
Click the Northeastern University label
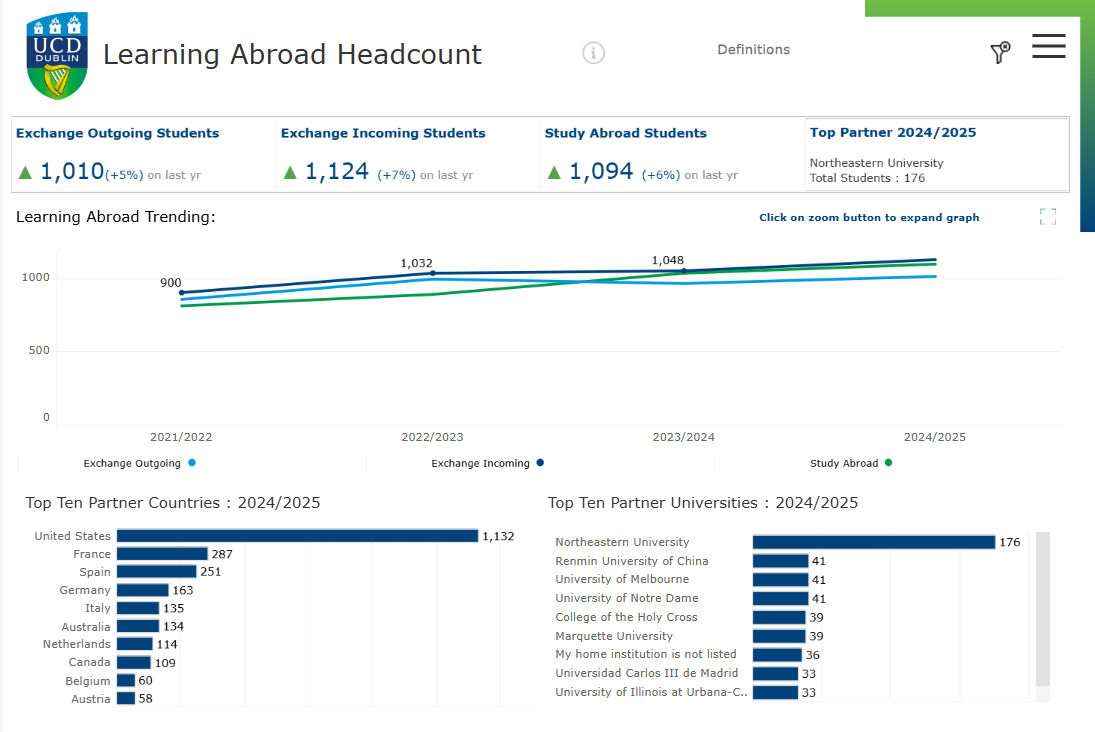[x=621, y=541]
